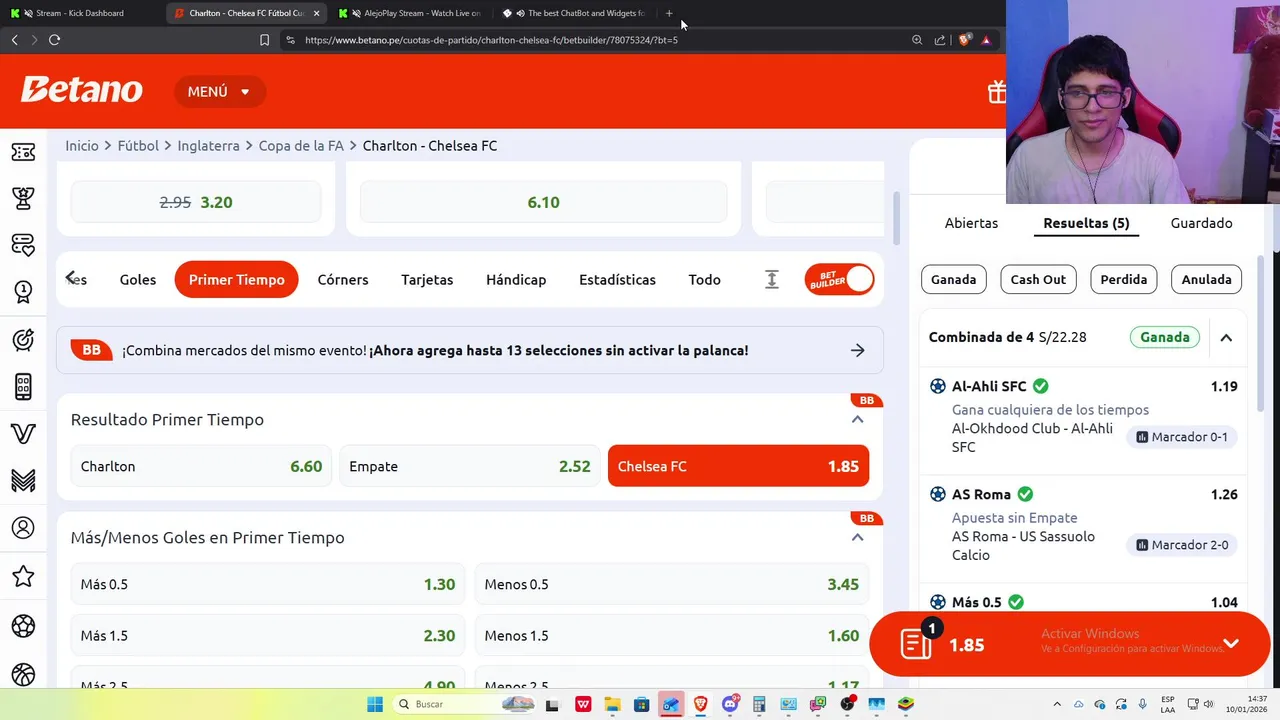Click the Betano logo
Image resolution: width=1280 pixels, height=720 pixels.
pos(82,90)
